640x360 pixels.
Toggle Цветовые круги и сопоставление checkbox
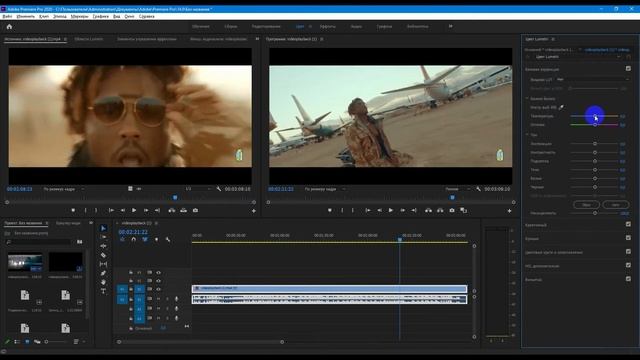pyautogui.click(x=628, y=251)
